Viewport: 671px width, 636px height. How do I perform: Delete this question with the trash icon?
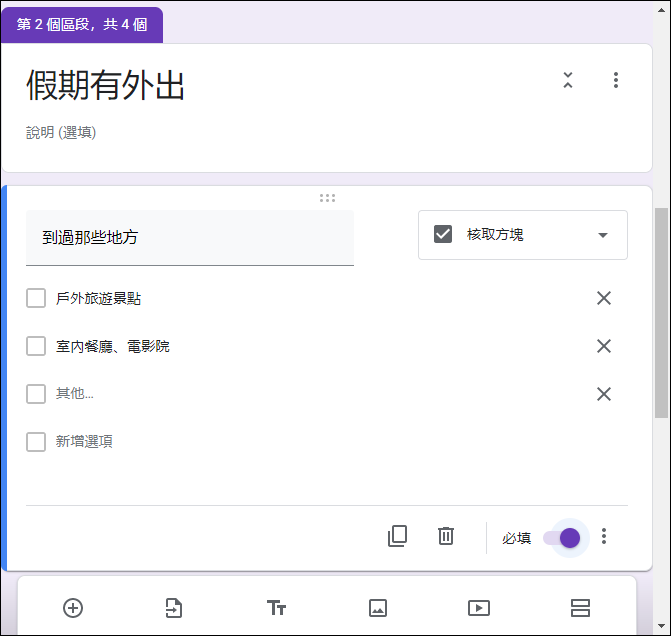coord(445,536)
